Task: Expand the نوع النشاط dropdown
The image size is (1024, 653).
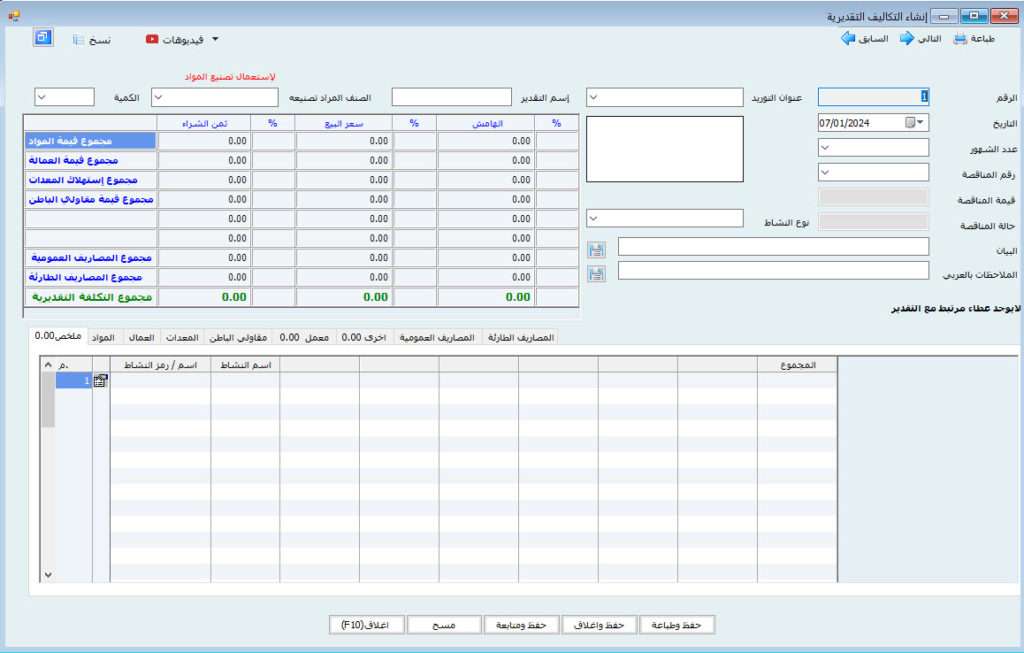Action: (x=593, y=218)
